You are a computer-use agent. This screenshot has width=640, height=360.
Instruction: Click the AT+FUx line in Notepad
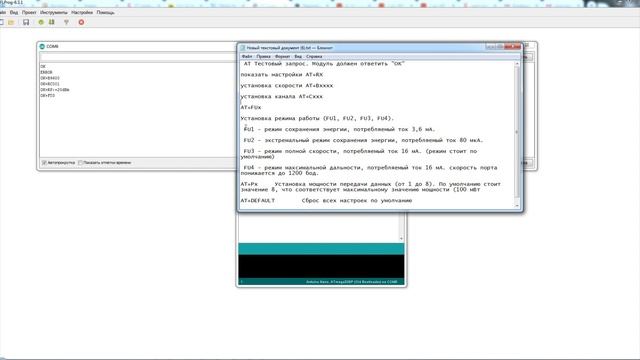click(251, 107)
